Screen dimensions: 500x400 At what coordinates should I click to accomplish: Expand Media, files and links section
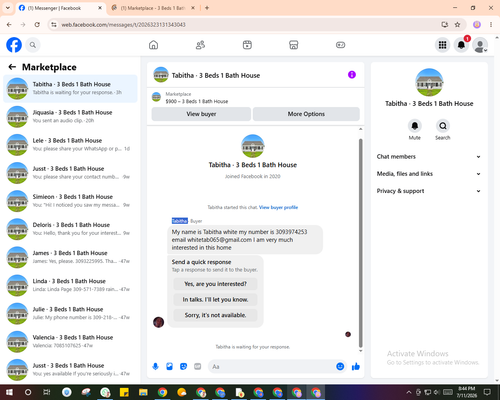point(429,174)
